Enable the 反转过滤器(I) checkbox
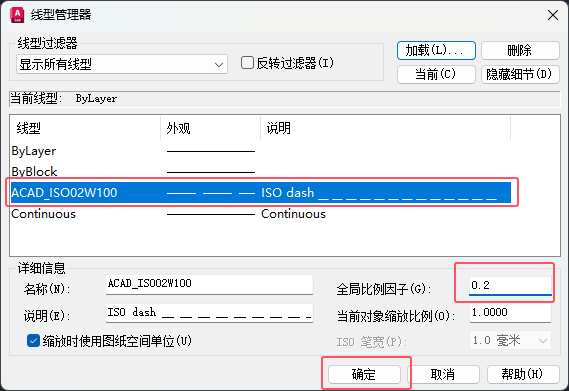Image resolution: width=569 pixels, height=391 pixels. coord(247,63)
